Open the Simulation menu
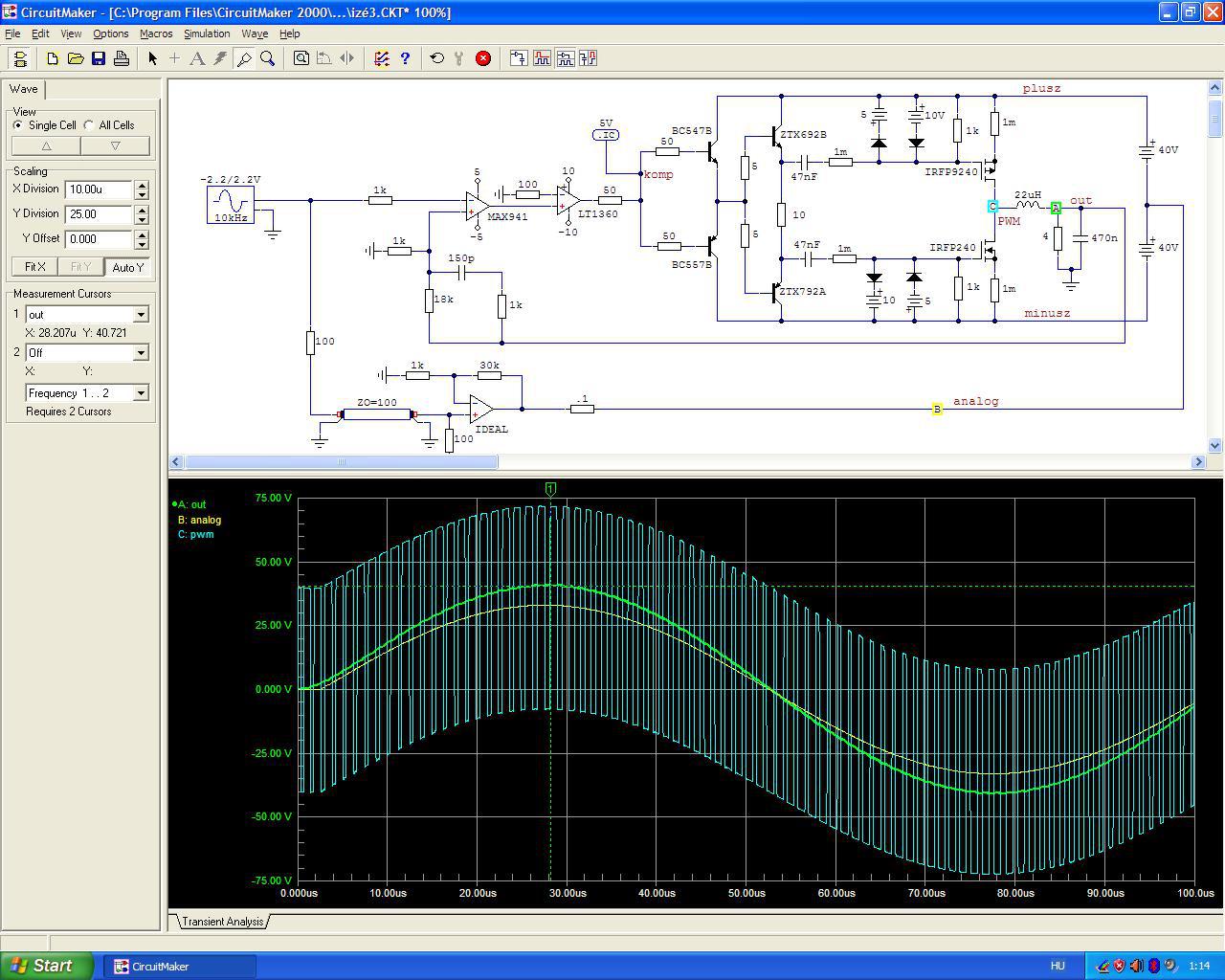Screen dimensions: 1225x980 (207, 33)
